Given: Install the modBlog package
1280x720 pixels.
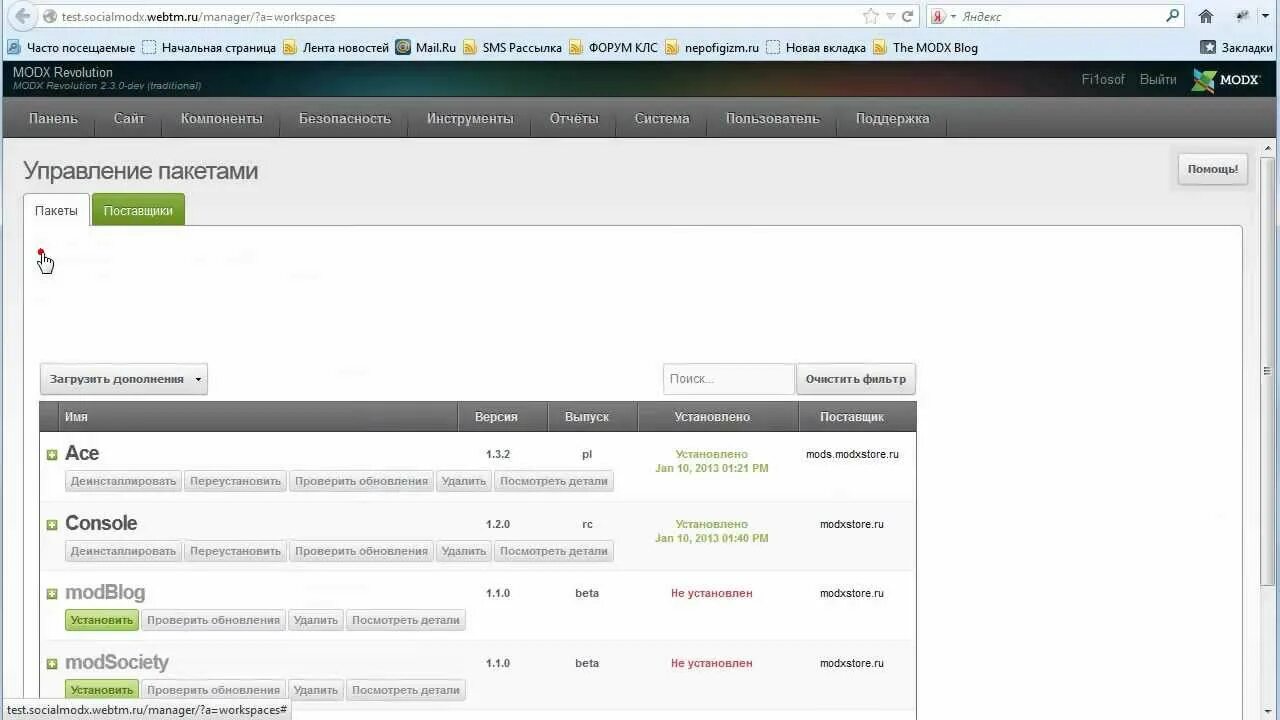Looking at the screenshot, I should click(102, 620).
